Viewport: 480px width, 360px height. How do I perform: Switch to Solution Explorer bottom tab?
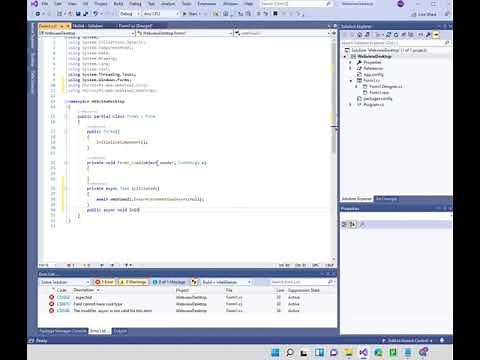tap(356, 198)
